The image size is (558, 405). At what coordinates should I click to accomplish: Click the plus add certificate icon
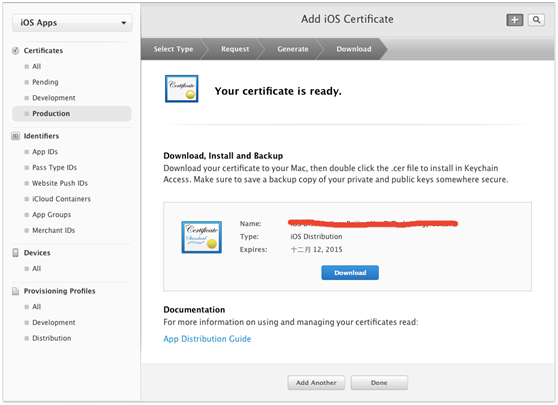(515, 20)
